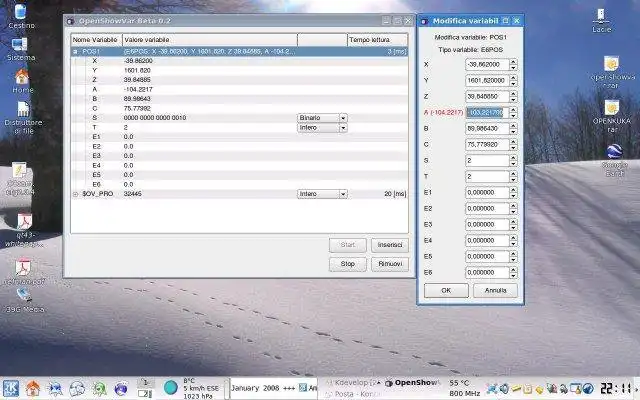Confirm with OK in Modifica variabili

(x=446, y=291)
